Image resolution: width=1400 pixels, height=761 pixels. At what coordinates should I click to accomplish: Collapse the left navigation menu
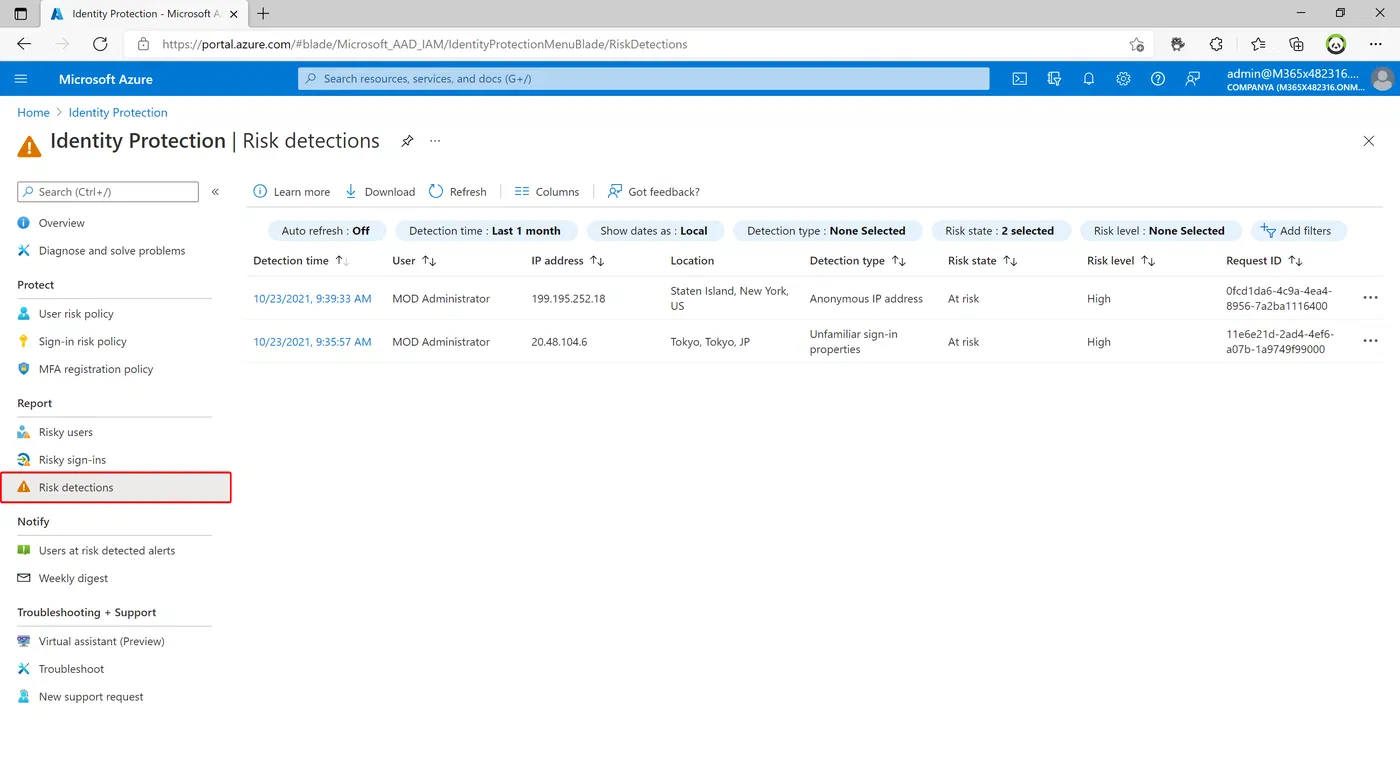click(x=215, y=192)
